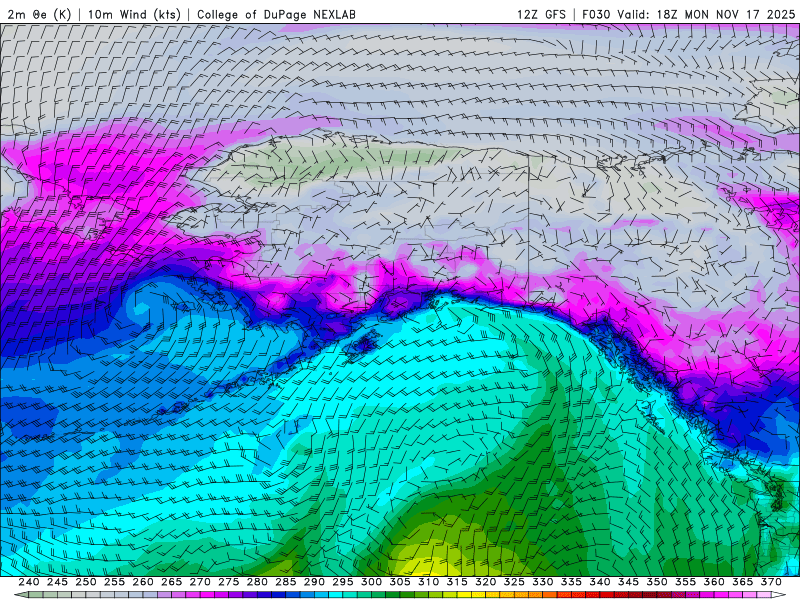Click the 255 legend value
Viewport: 800px width, 600px height.
pos(114,582)
